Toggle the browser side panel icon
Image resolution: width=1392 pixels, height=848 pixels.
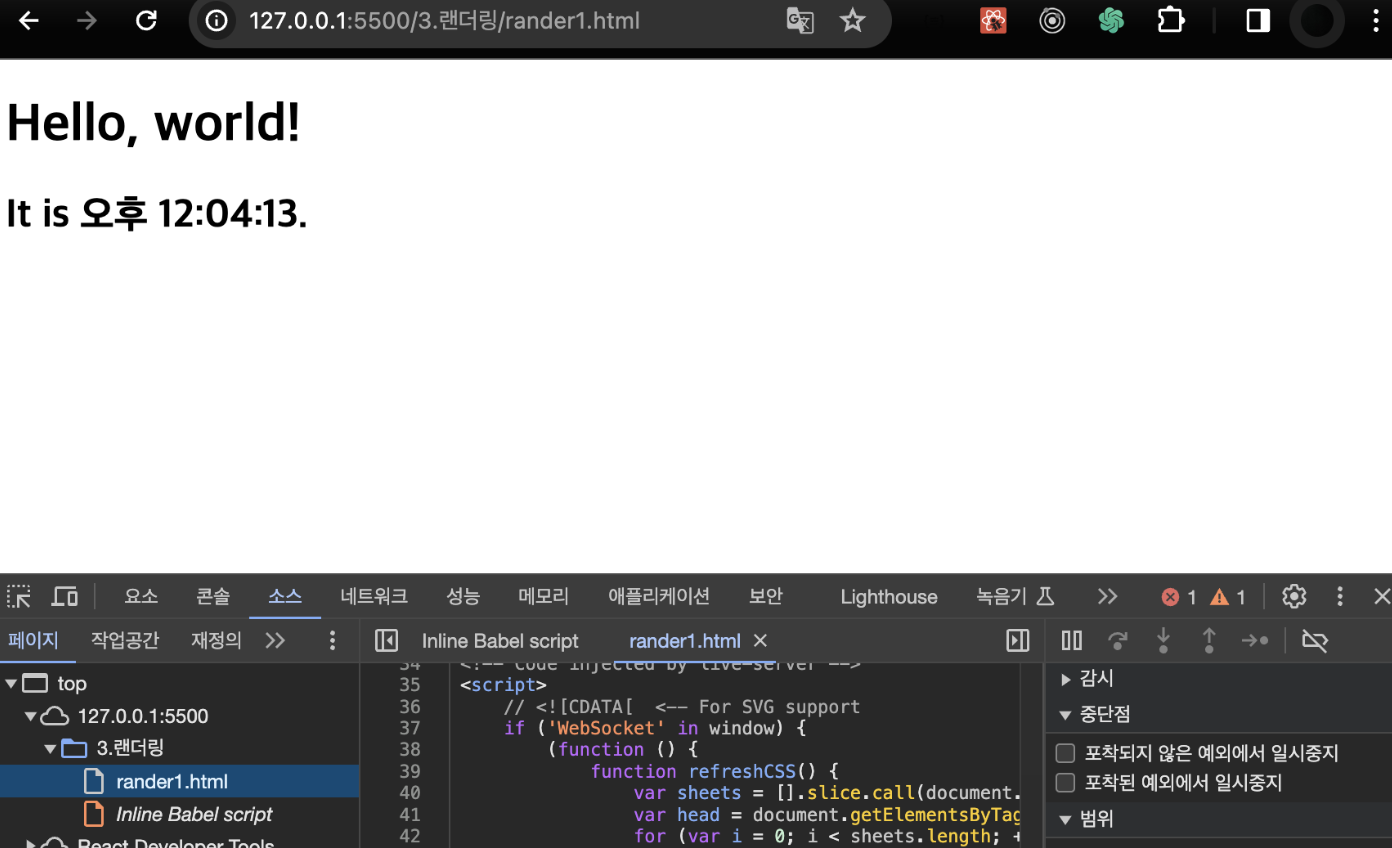pos(1258,21)
